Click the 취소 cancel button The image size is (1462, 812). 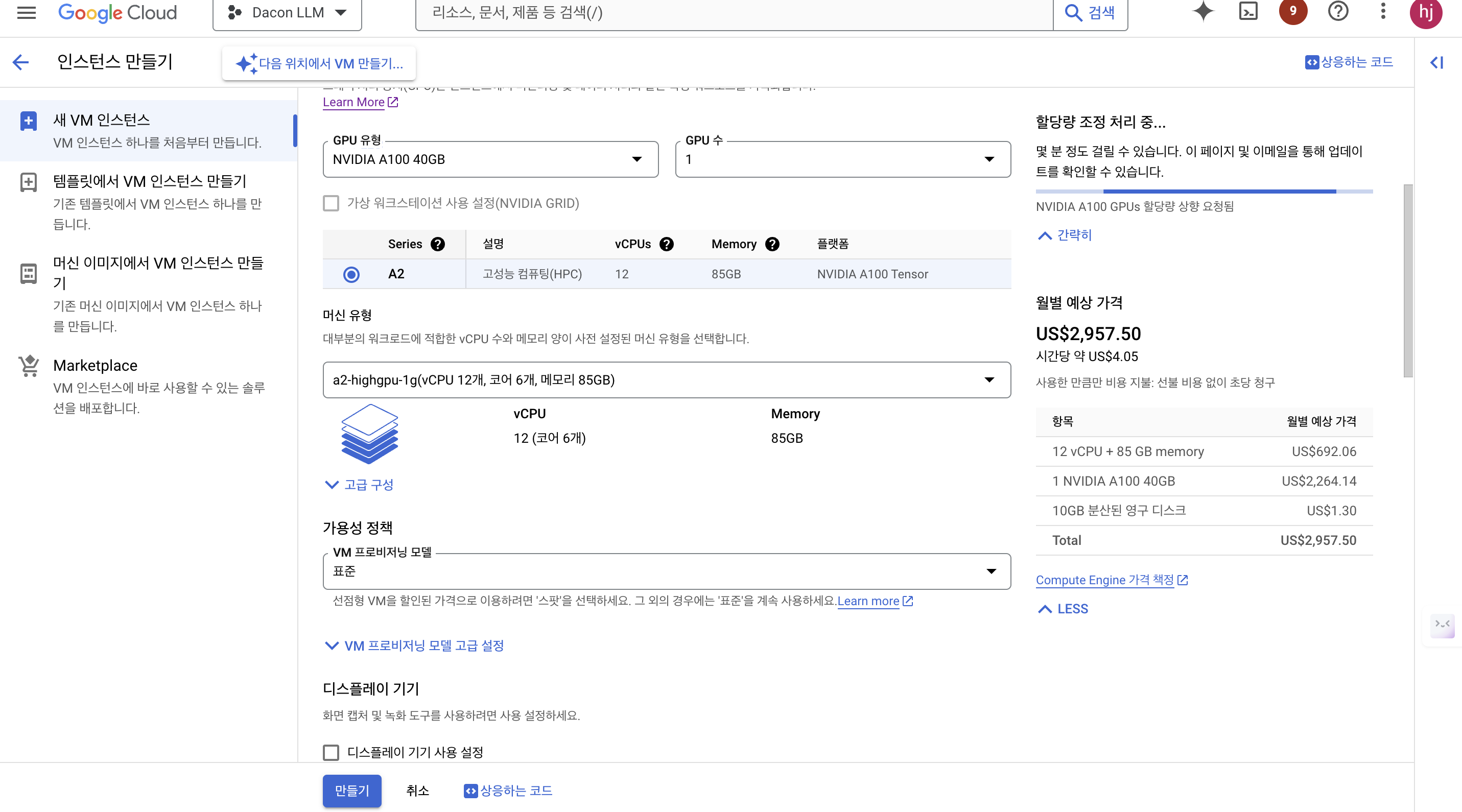417,791
